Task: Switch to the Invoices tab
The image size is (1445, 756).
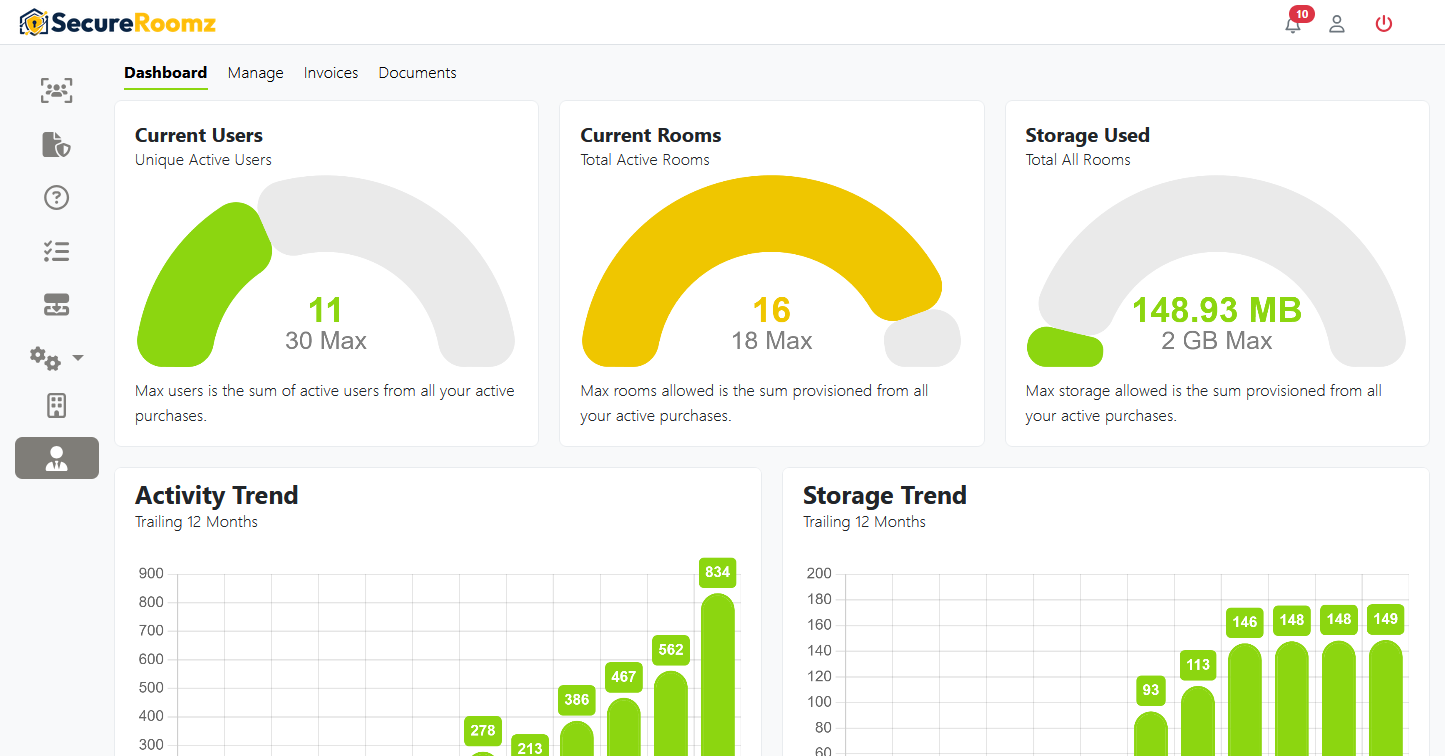Action: [331, 73]
